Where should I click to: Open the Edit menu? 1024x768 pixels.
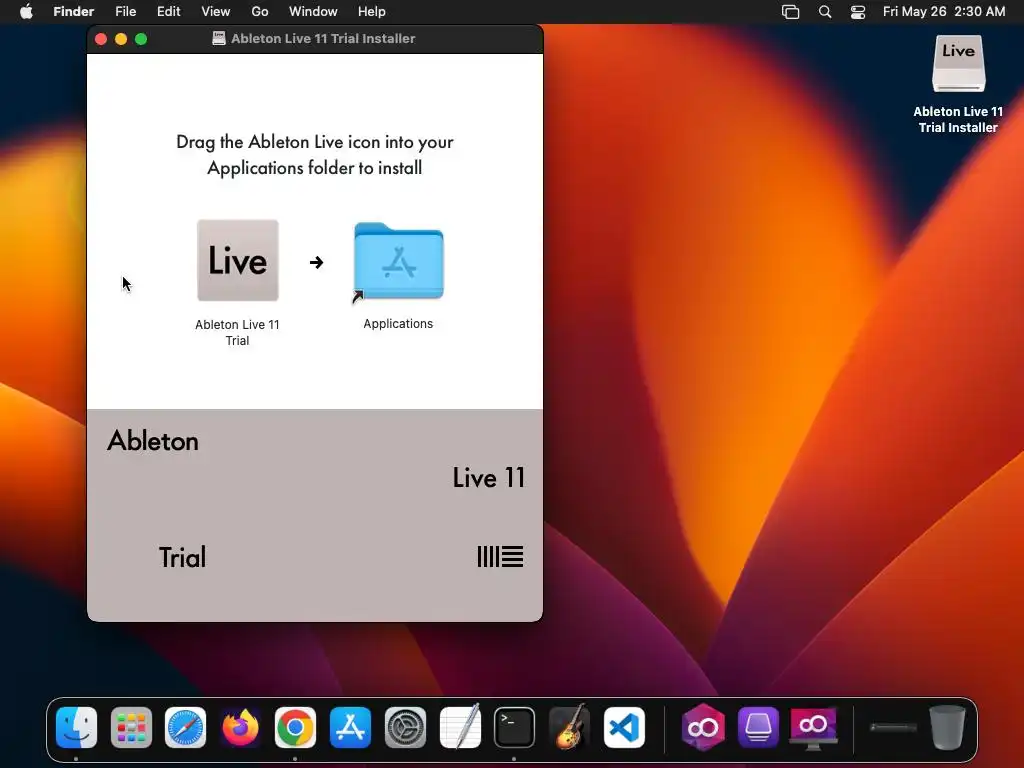168,12
